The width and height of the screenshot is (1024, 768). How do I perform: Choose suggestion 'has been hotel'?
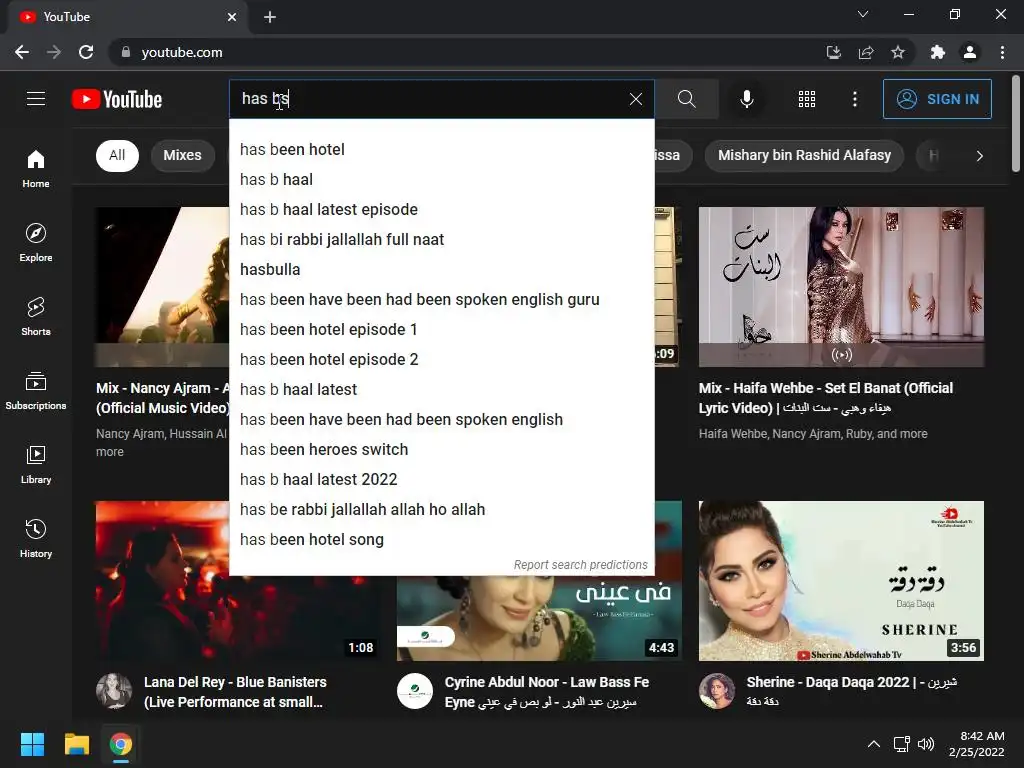[441, 150]
